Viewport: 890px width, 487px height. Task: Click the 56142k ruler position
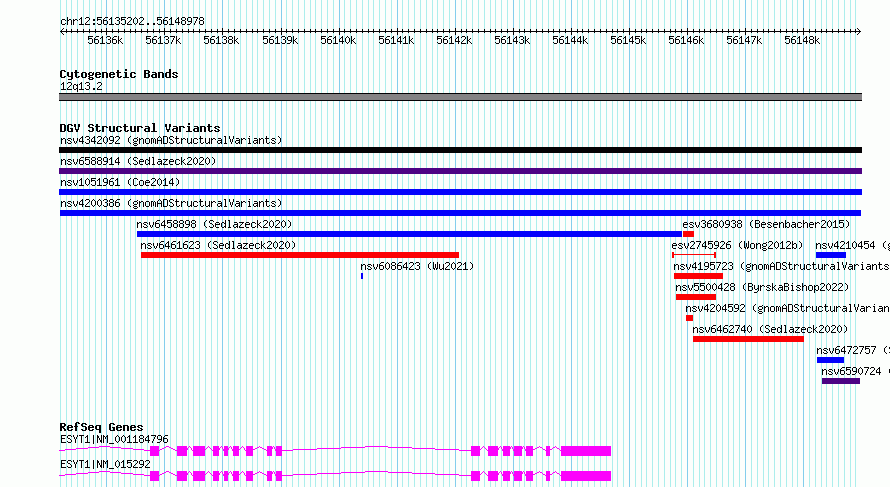[454, 40]
